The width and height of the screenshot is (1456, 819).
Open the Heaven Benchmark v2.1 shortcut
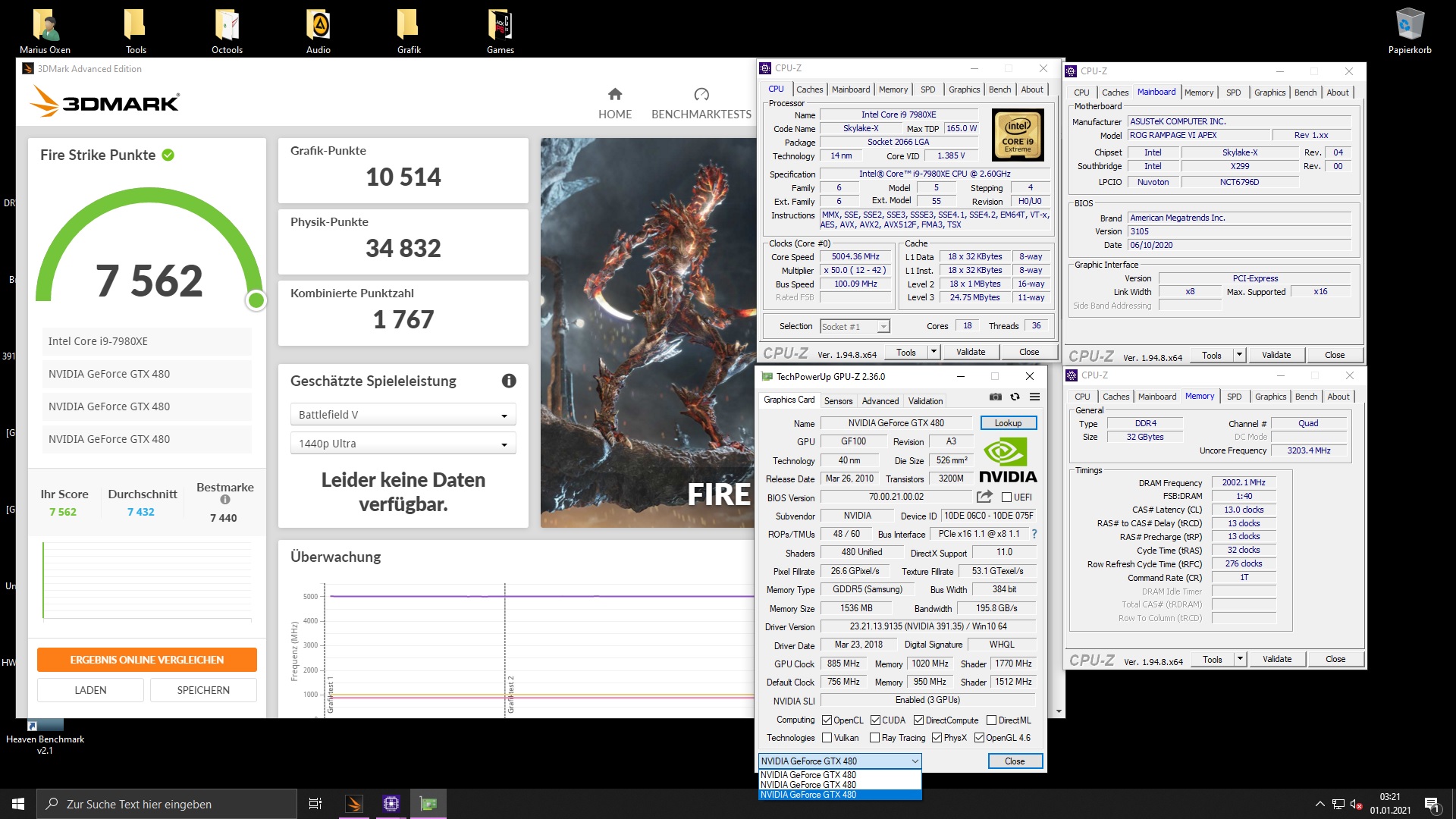tap(45, 737)
